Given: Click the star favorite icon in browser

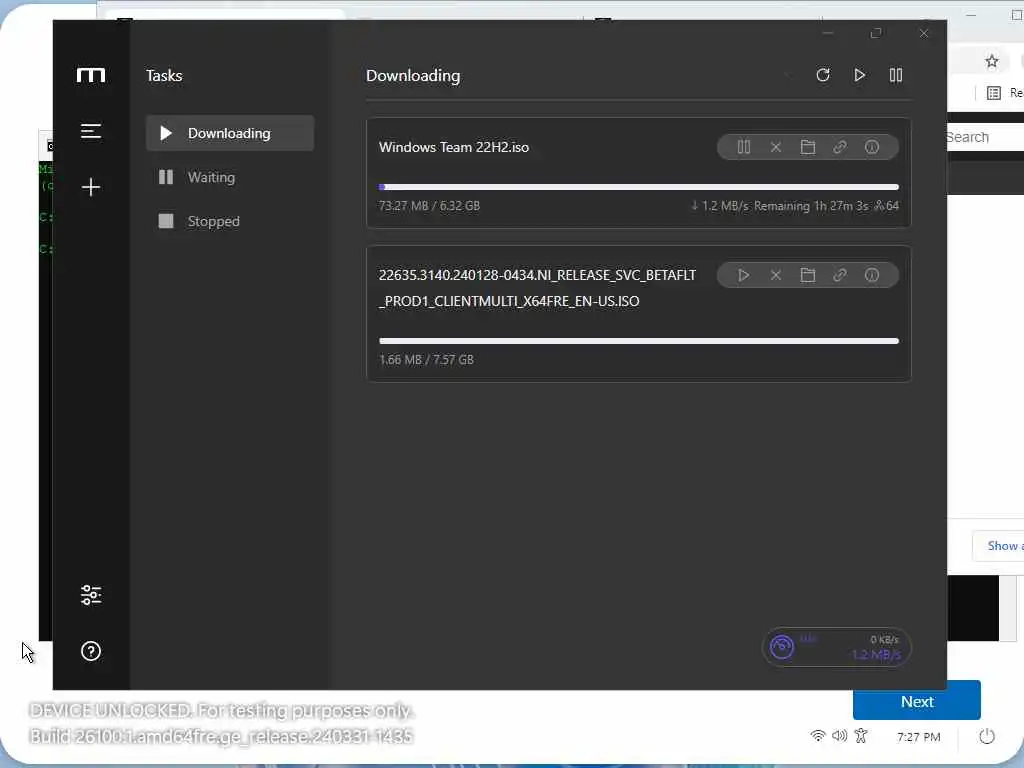Looking at the screenshot, I should pyautogui.click(x=991, y=61).
